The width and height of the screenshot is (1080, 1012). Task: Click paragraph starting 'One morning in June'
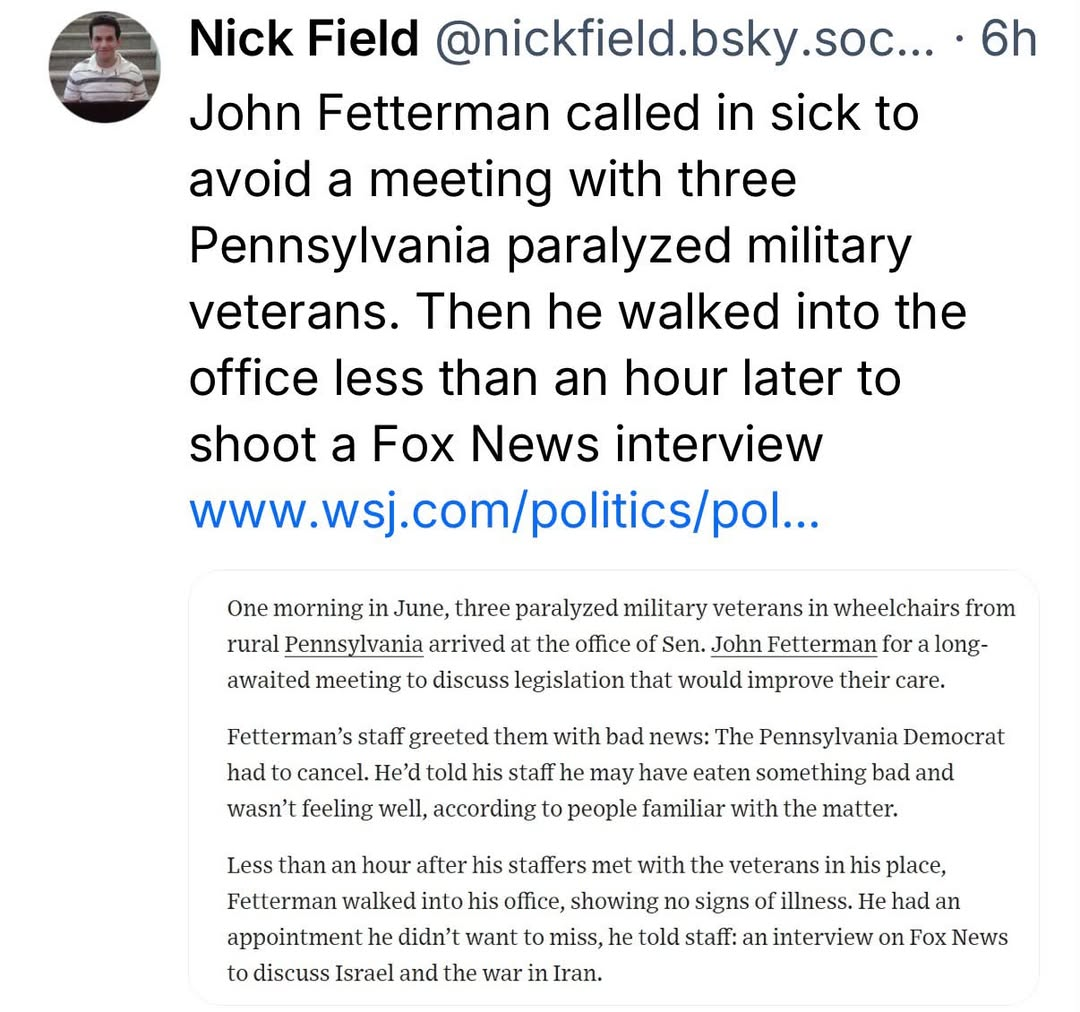pos(621,644)
